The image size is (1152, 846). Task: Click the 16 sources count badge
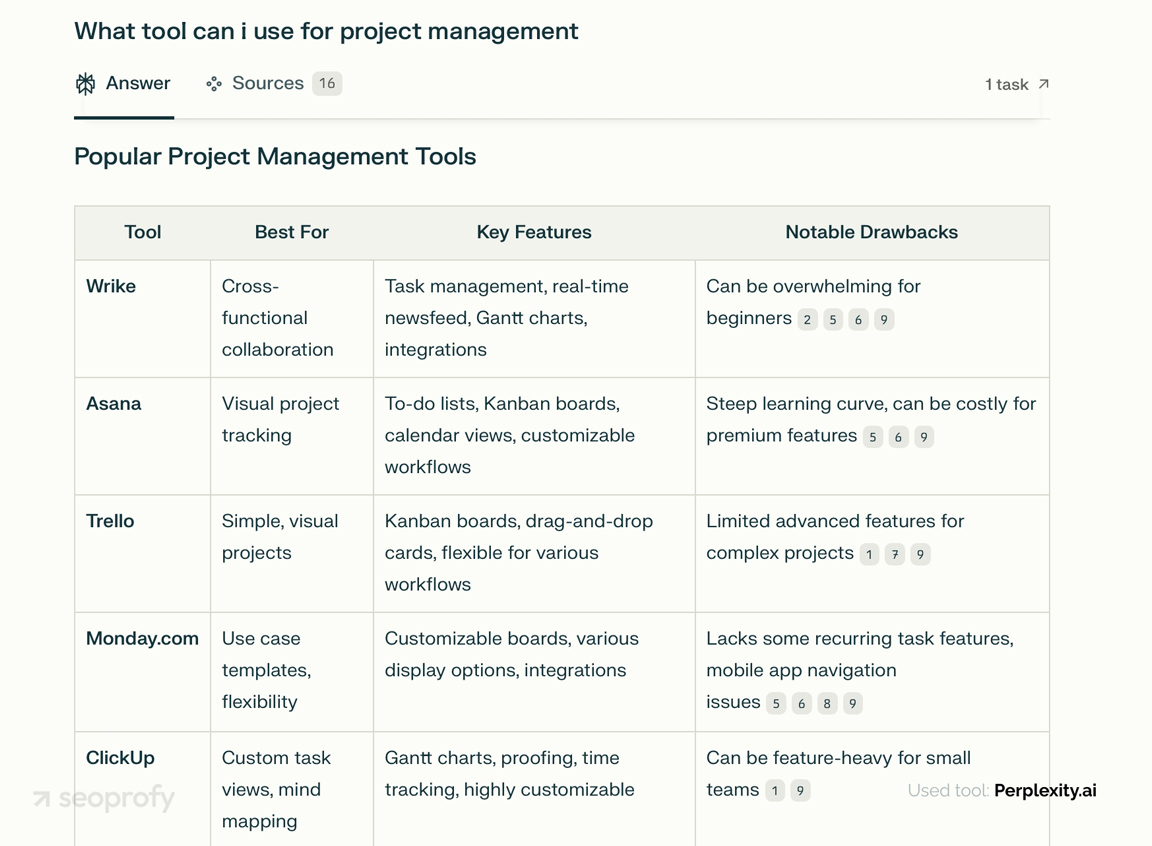tap(327, 84)
